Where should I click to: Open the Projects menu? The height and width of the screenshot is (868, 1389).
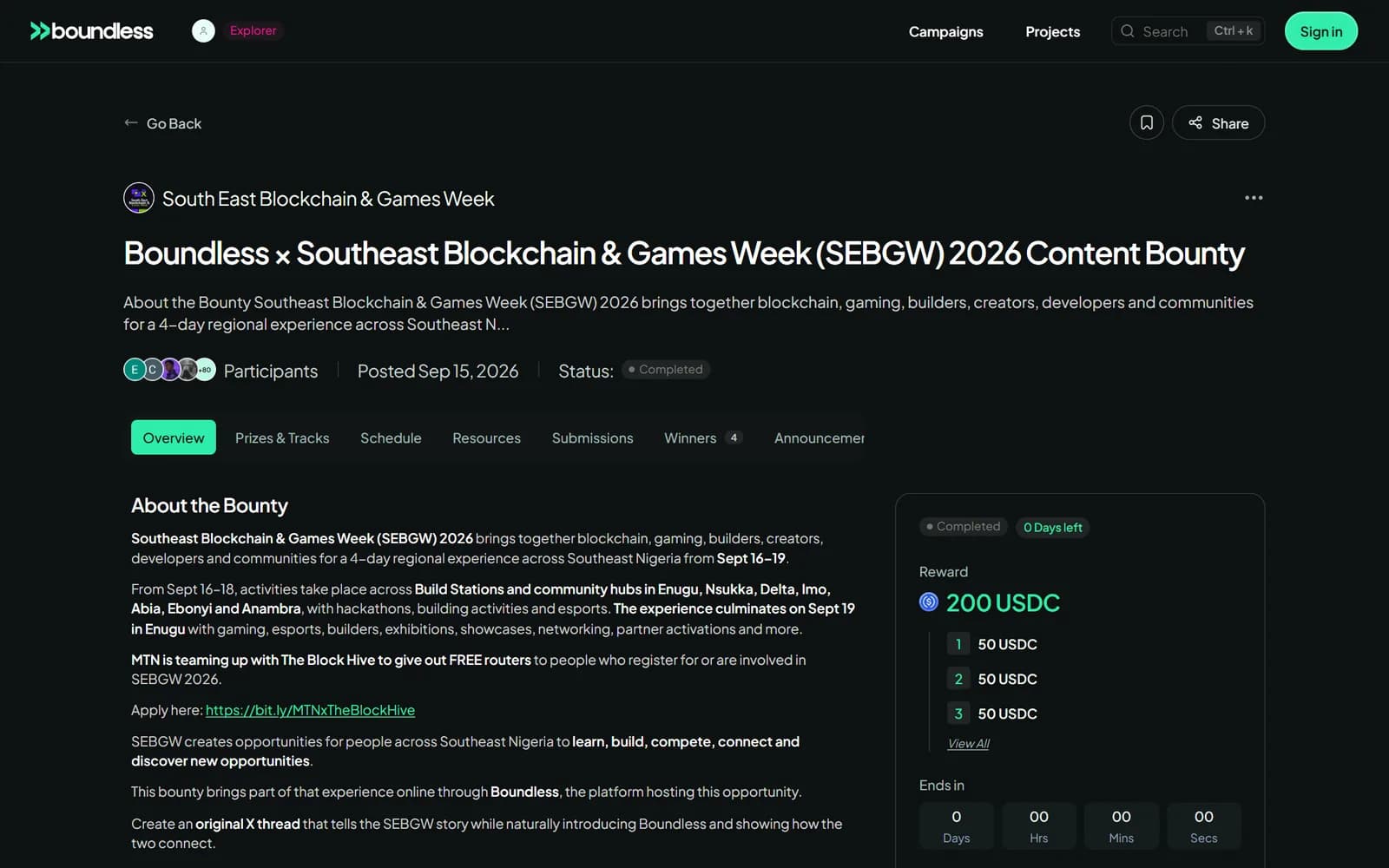1052,31
